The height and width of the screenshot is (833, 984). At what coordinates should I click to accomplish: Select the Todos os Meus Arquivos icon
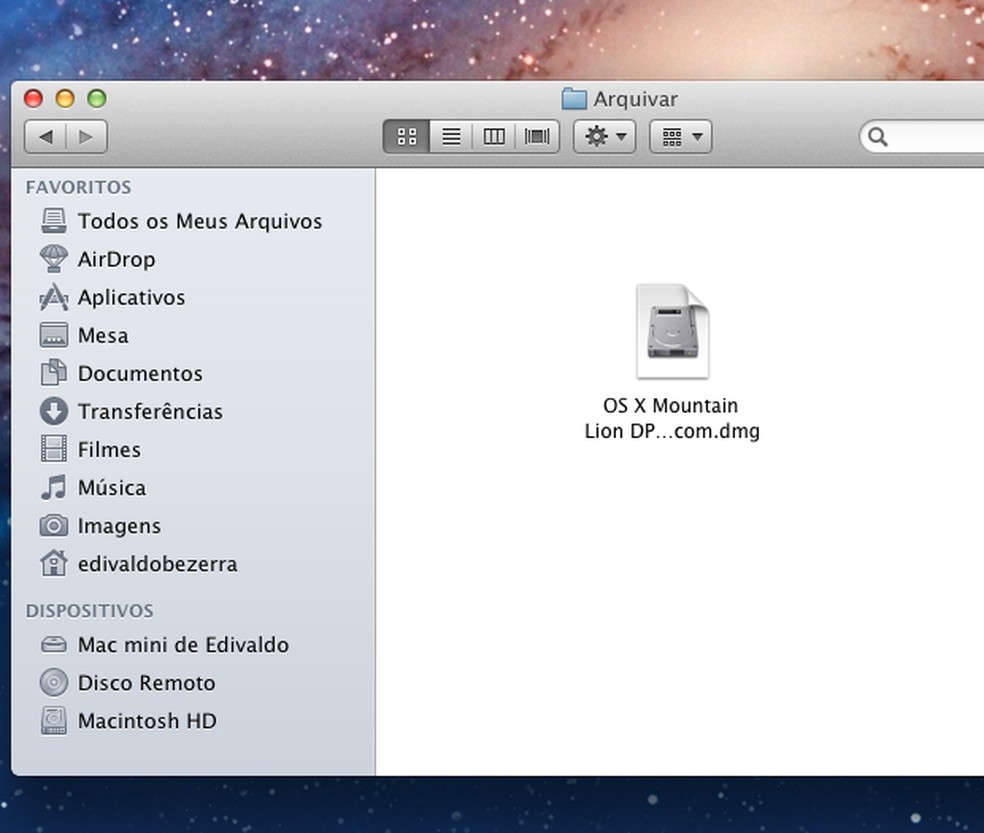54,221
